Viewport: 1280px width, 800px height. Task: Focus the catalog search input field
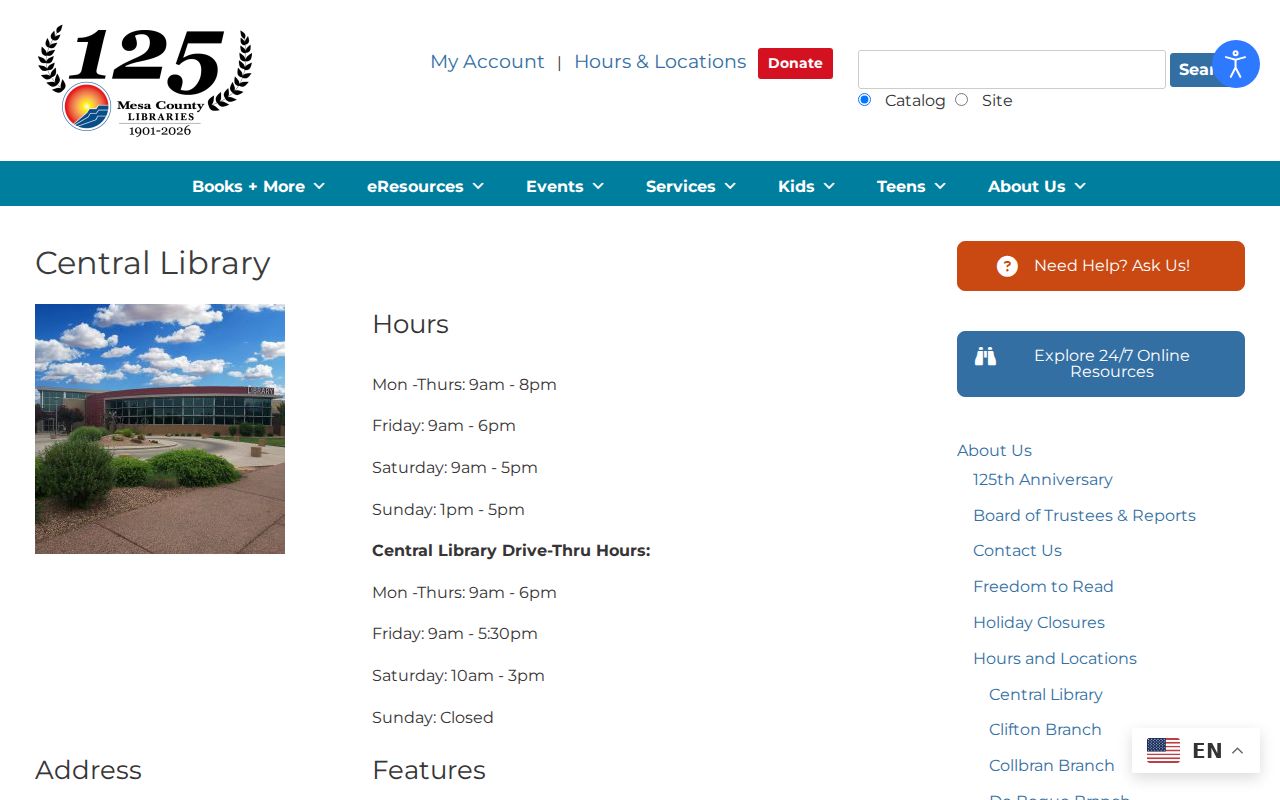click(1012, 70)
